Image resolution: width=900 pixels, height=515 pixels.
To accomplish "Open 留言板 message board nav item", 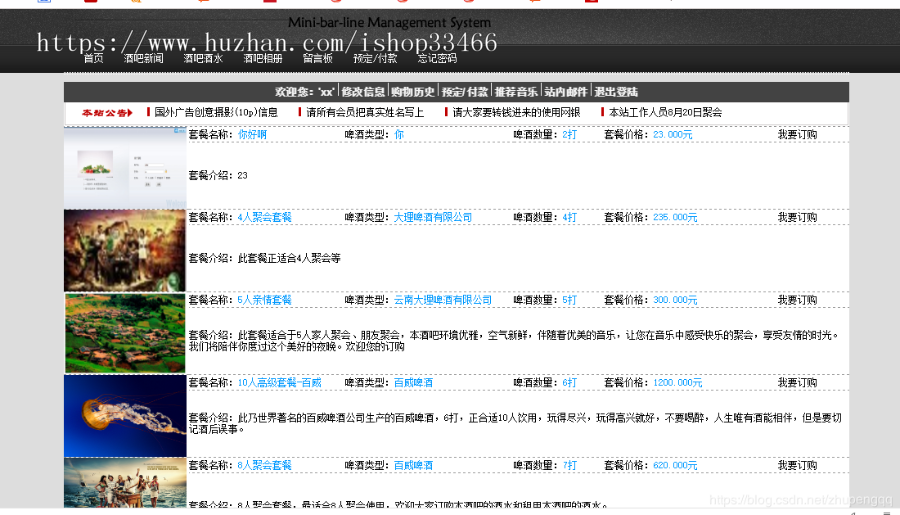I will click(318, 59).
